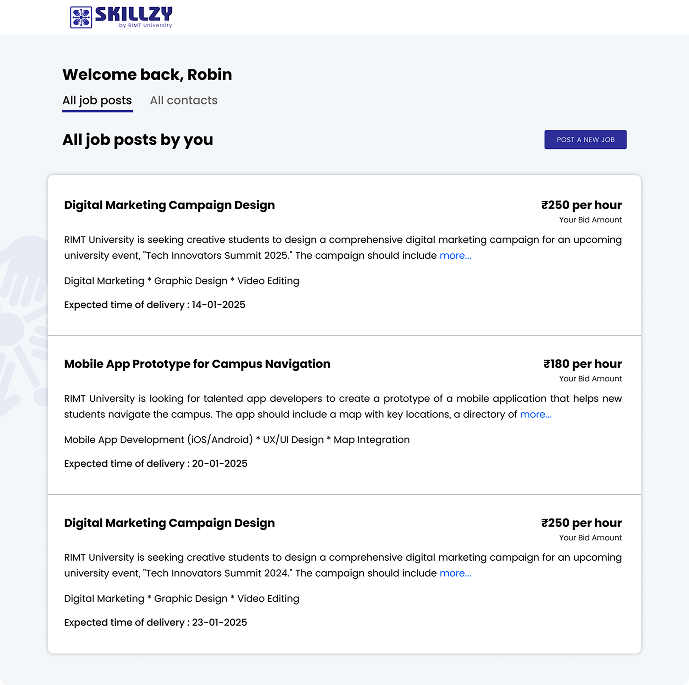Click the SKILLZY wordmark in header

point(133,14)
